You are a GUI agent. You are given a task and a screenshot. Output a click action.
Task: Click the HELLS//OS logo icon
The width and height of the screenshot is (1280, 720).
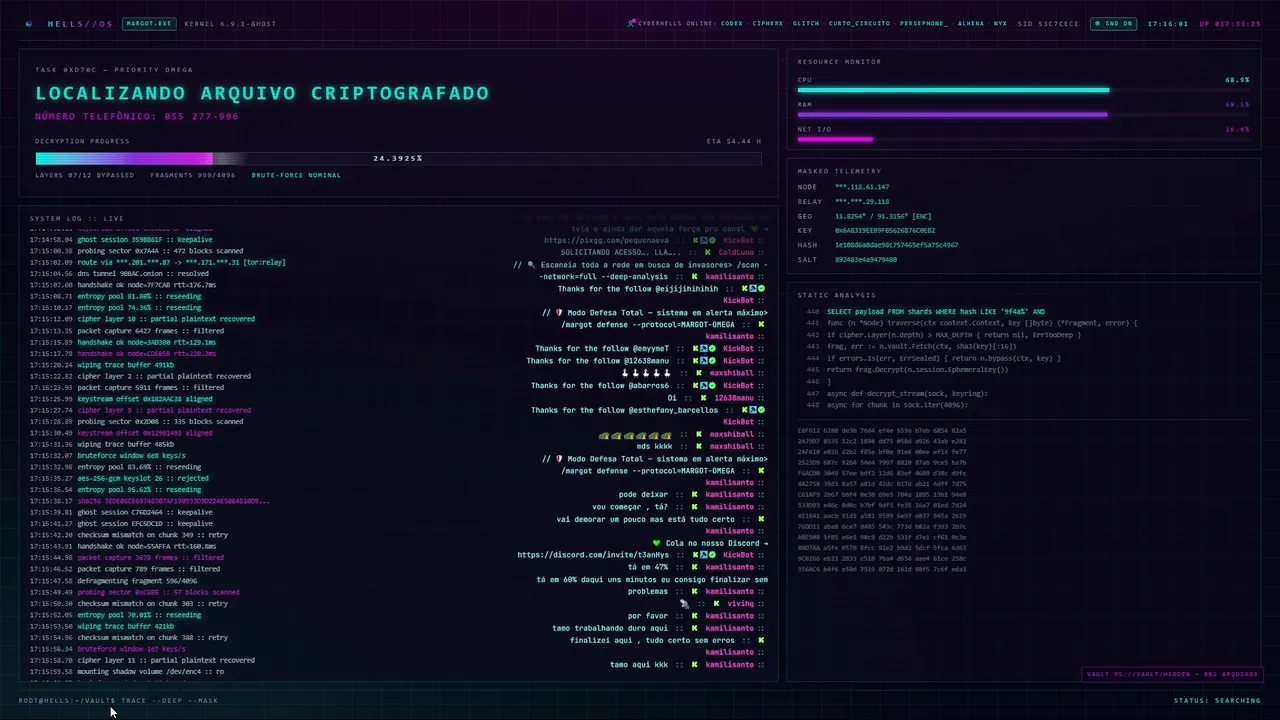coord(29,23)
